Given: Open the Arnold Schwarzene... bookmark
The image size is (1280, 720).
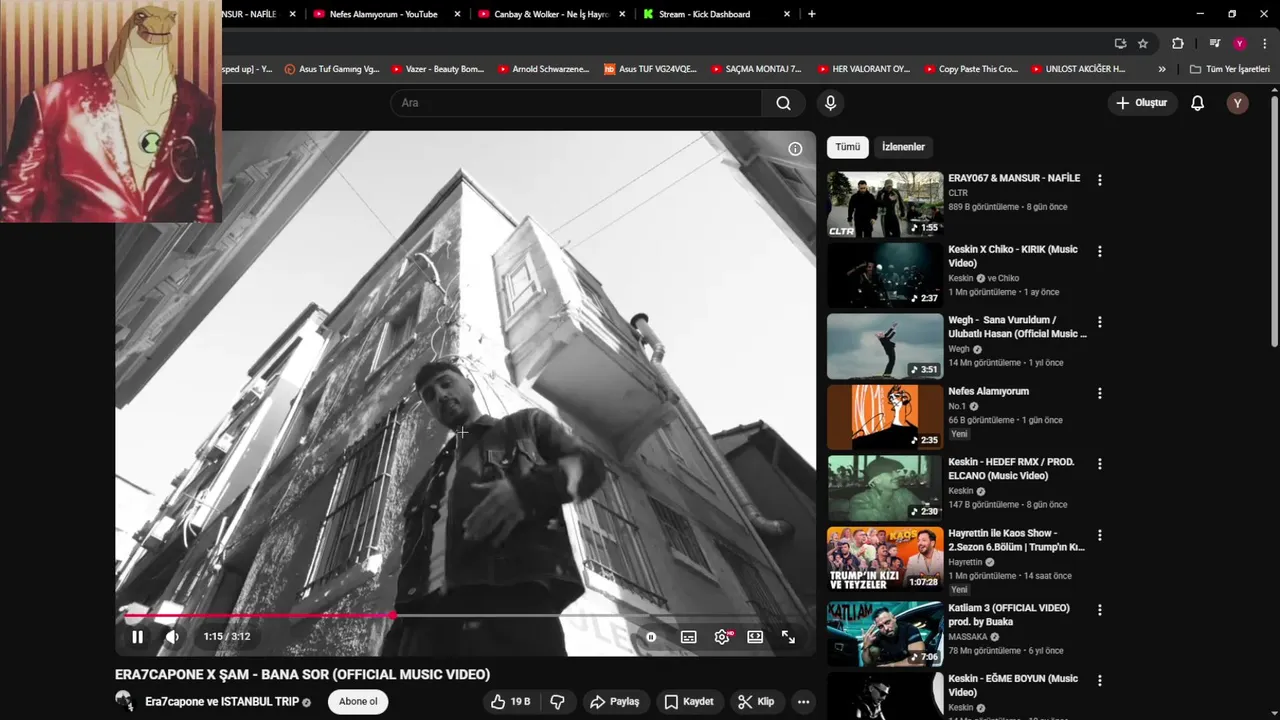Looking at the screenshot, I should (x=544, y=69).
